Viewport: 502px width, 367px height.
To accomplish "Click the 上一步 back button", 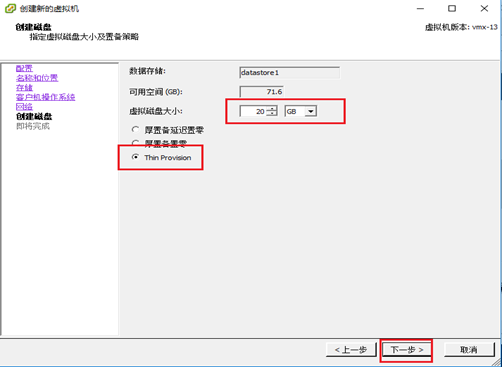I will point(351,350).
